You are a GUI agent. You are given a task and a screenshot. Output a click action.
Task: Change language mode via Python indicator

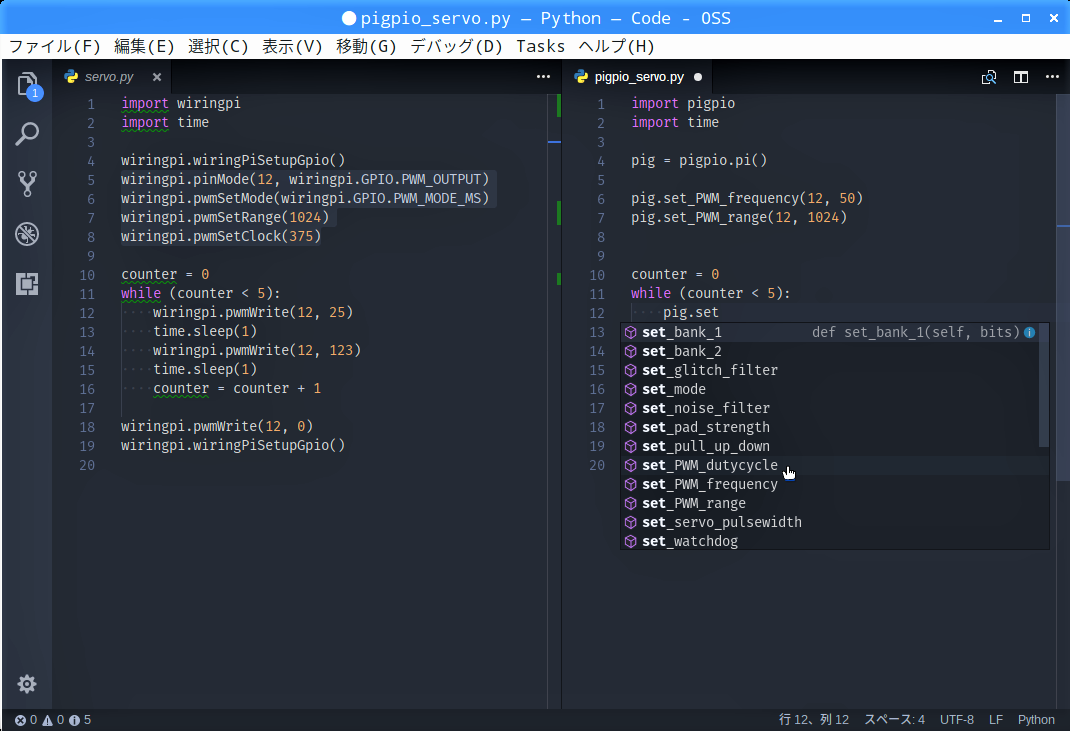pos(1036,720)
